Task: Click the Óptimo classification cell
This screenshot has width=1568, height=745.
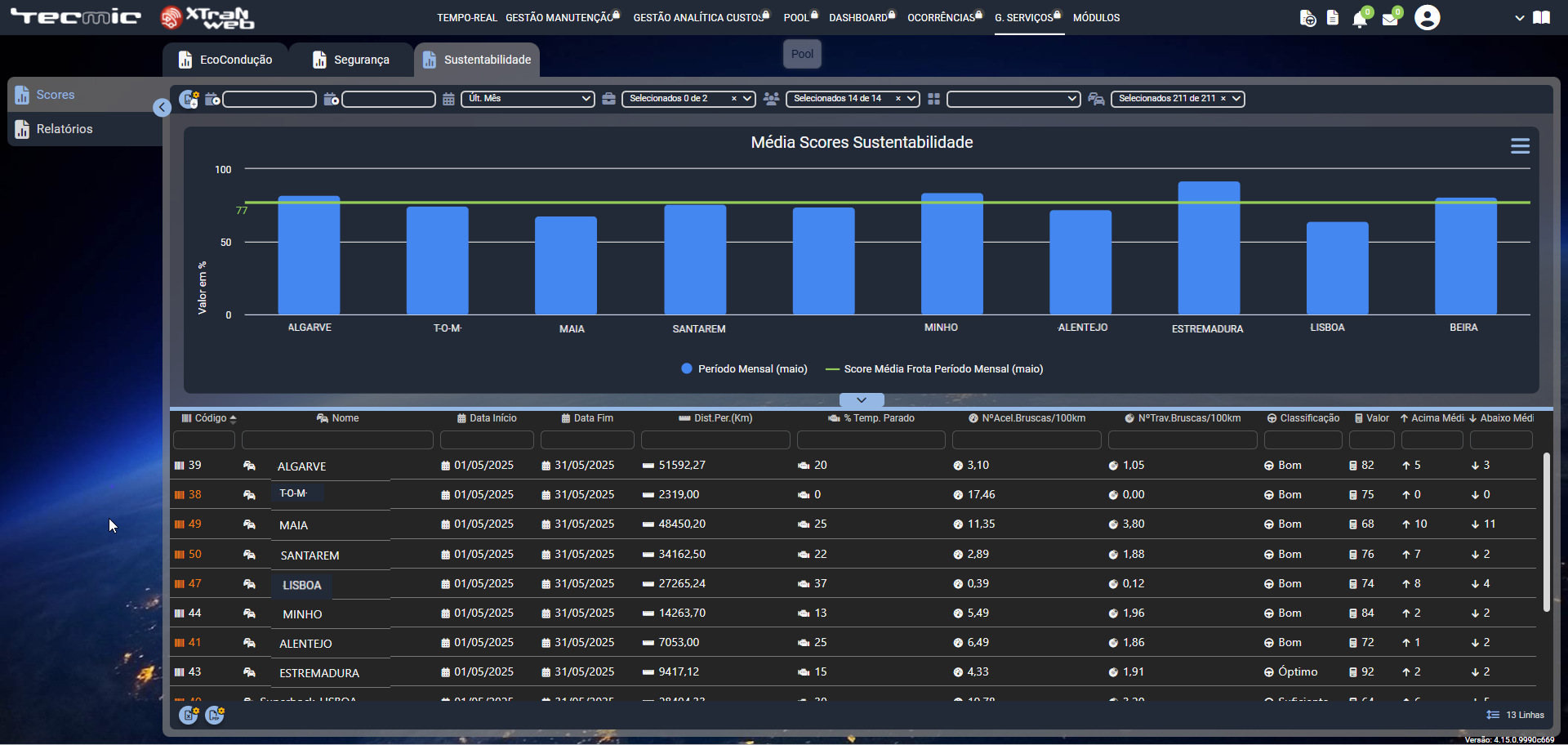Action: coord(1298,671)
